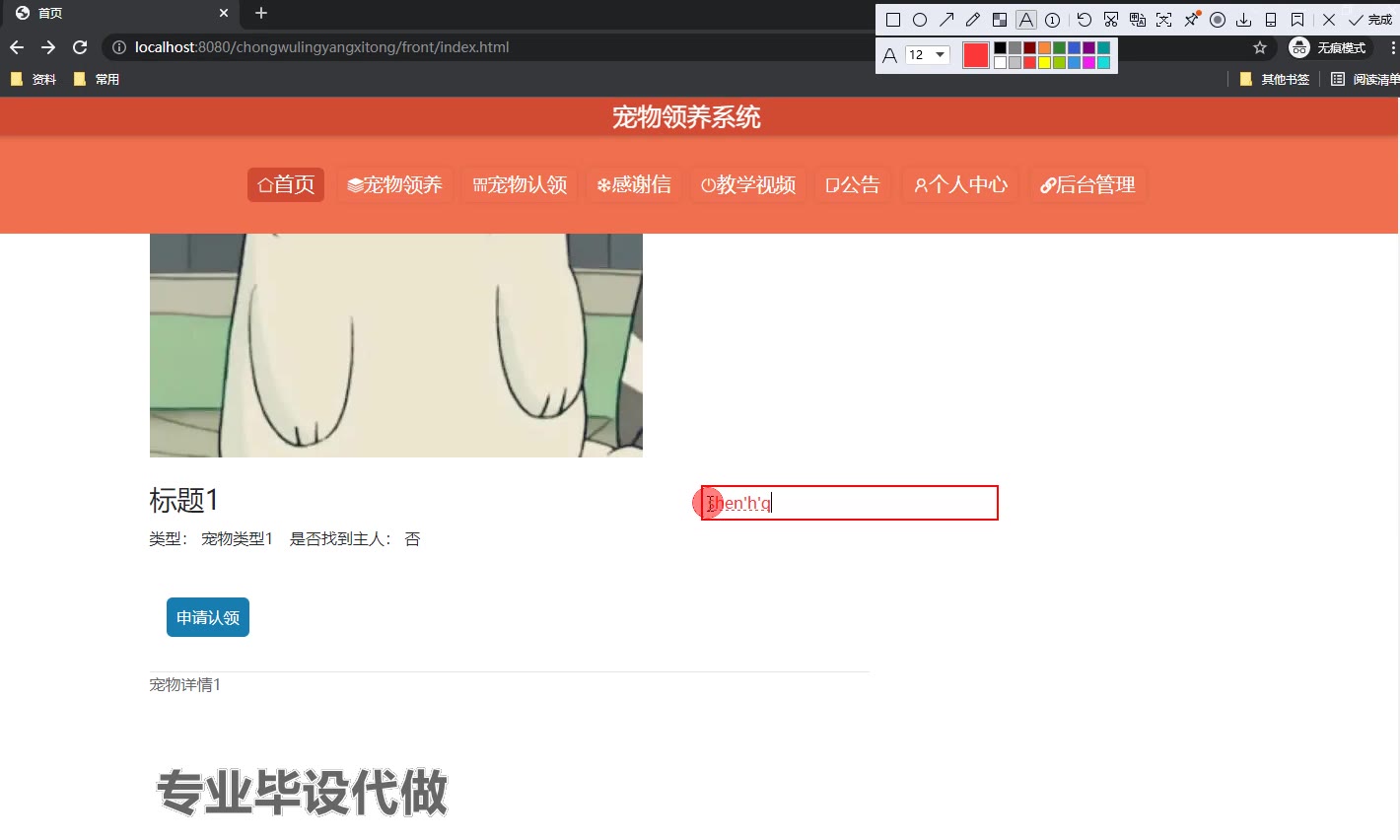The height and width of the screenshot is (840, 1400).
Task: Bookmark this page with the star icon
Action: click(x=1260, y=47)
